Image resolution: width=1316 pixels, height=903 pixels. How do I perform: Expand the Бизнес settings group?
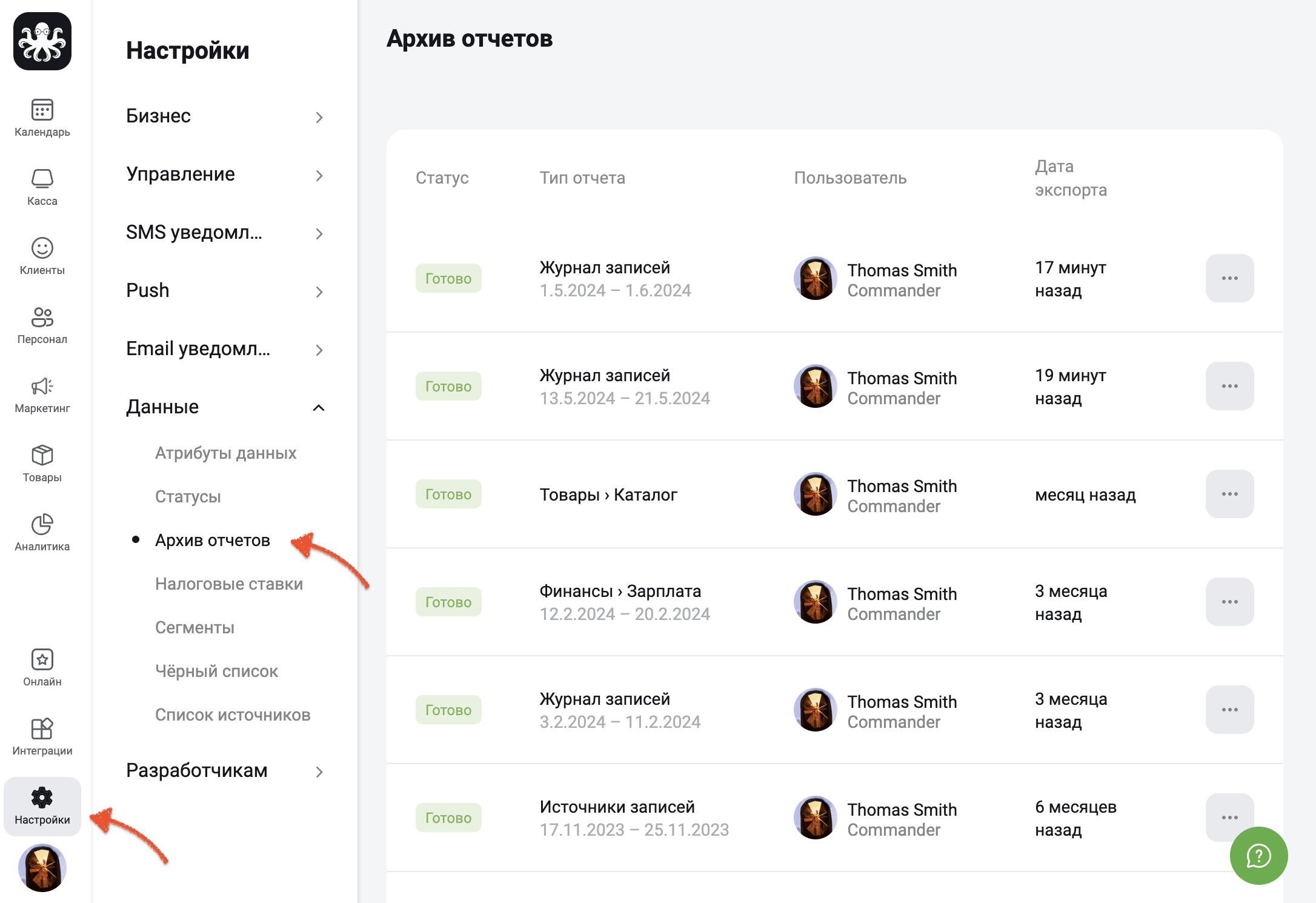tap(225, 116)
